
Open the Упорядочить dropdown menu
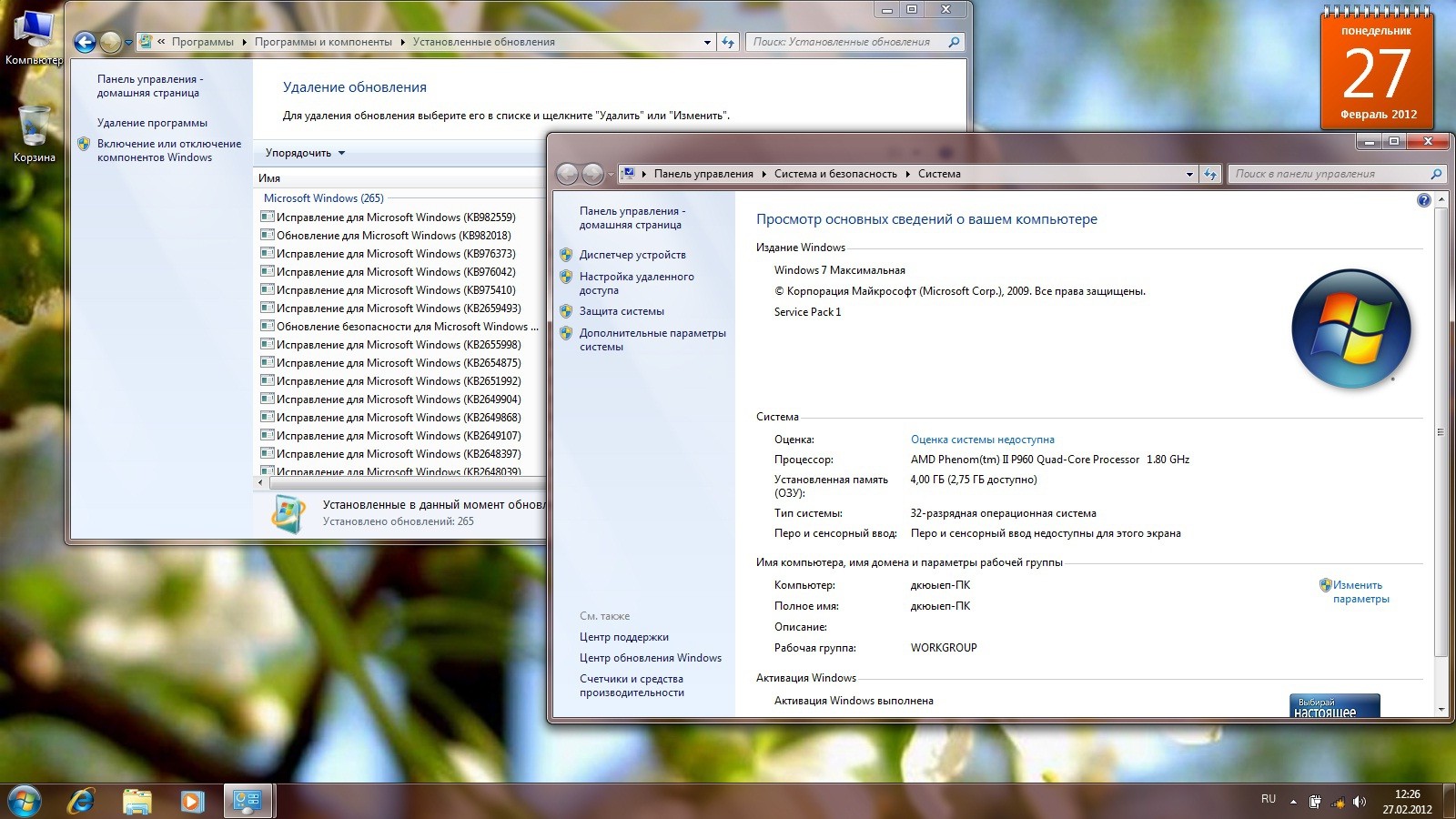[305, 153]
